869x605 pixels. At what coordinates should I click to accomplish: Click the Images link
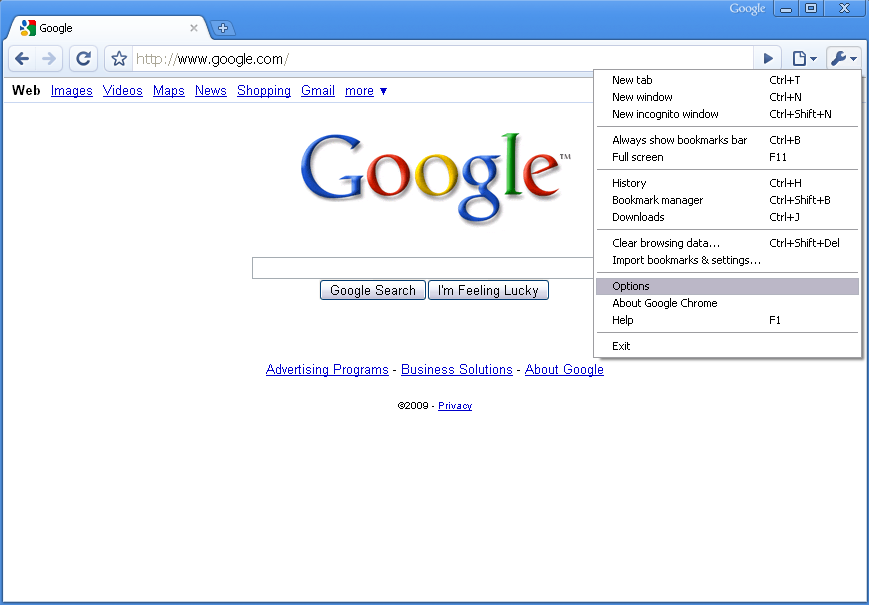click(x=71, y=90)
